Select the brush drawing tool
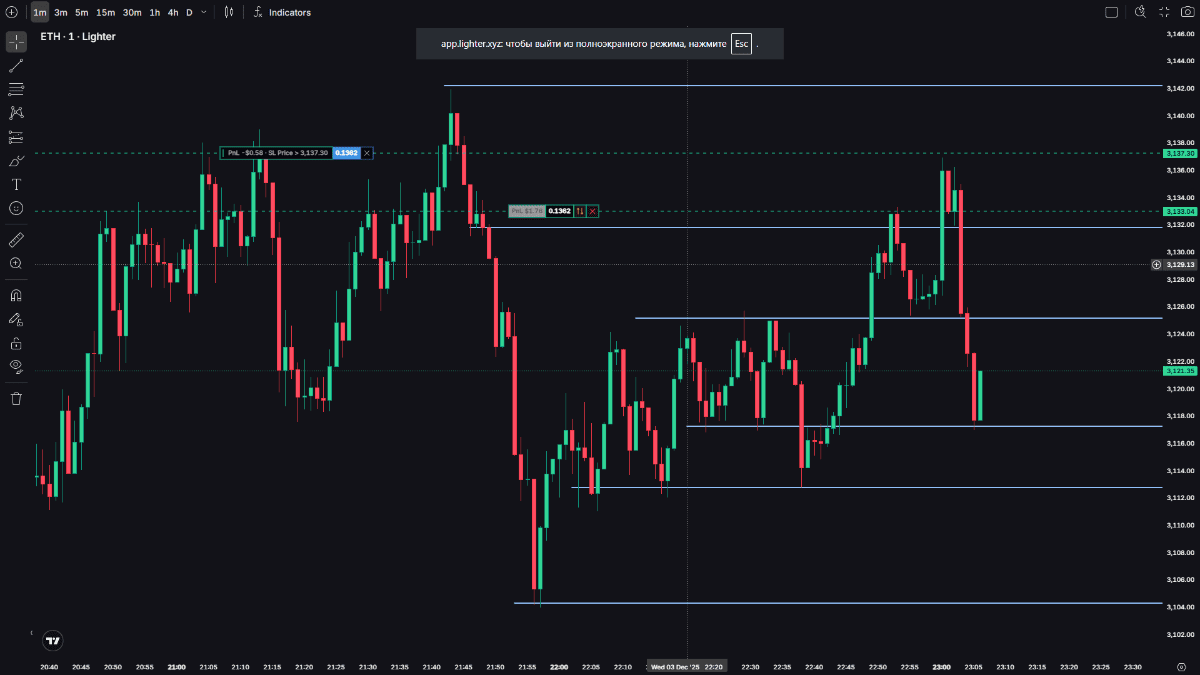 [x=16, y=161]
